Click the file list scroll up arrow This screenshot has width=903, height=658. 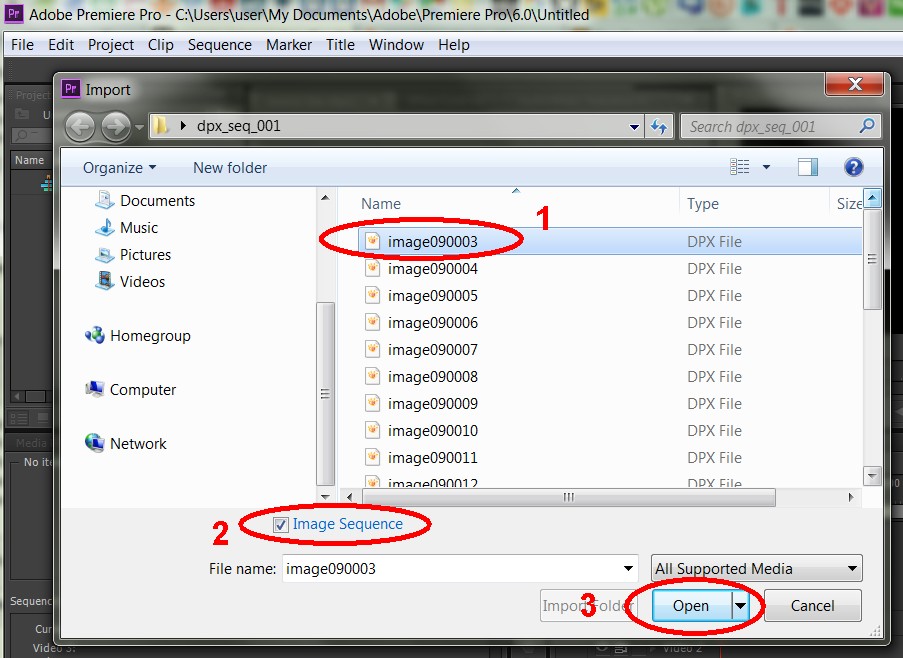pyautogui.click(x=872, y=199)
